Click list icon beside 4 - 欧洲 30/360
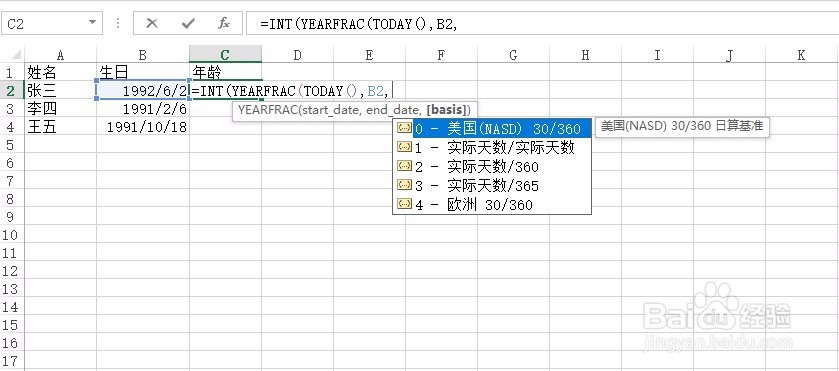 click(x=405, y=204)
